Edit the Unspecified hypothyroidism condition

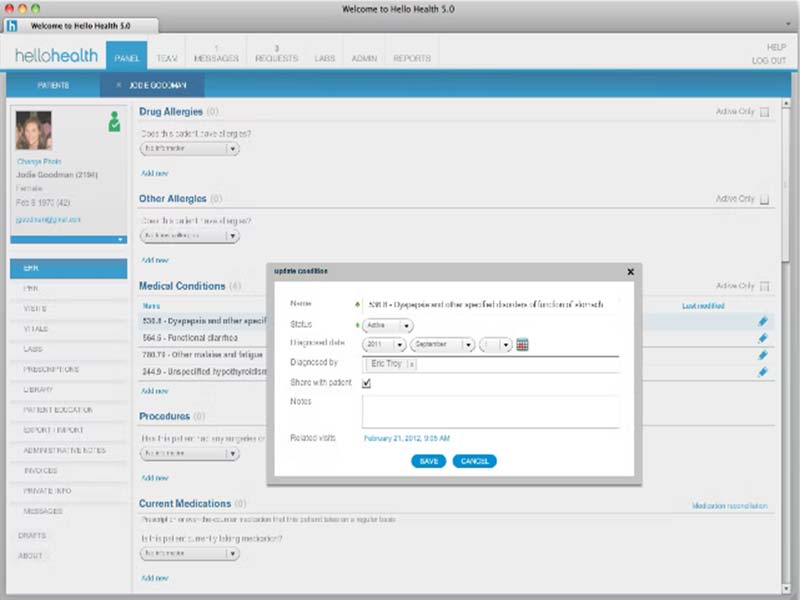762,371
